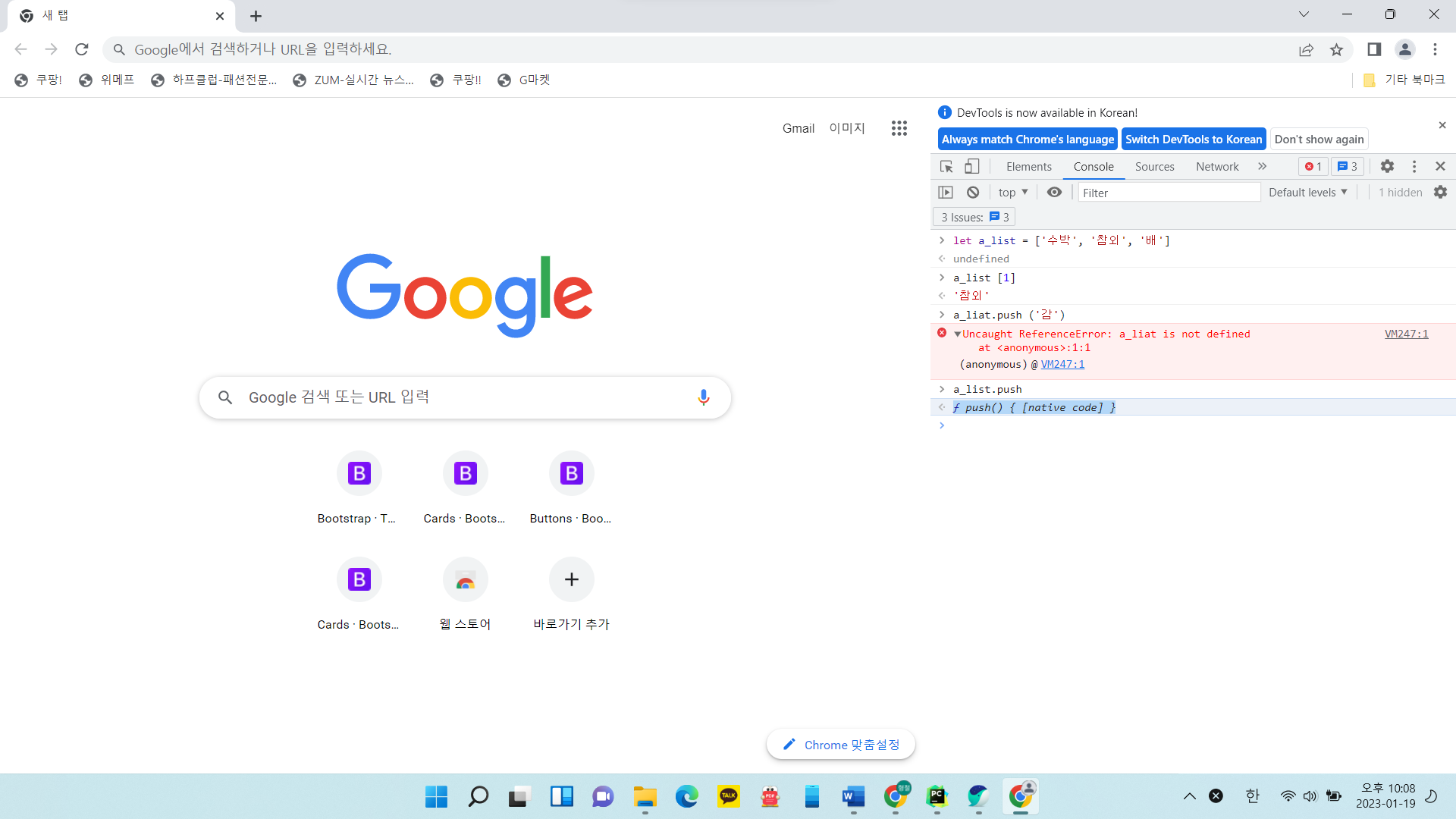Click Always match Chrome's language button
The width and height of the screenshot is (1456, 819).
click(x=1028, y=140)
